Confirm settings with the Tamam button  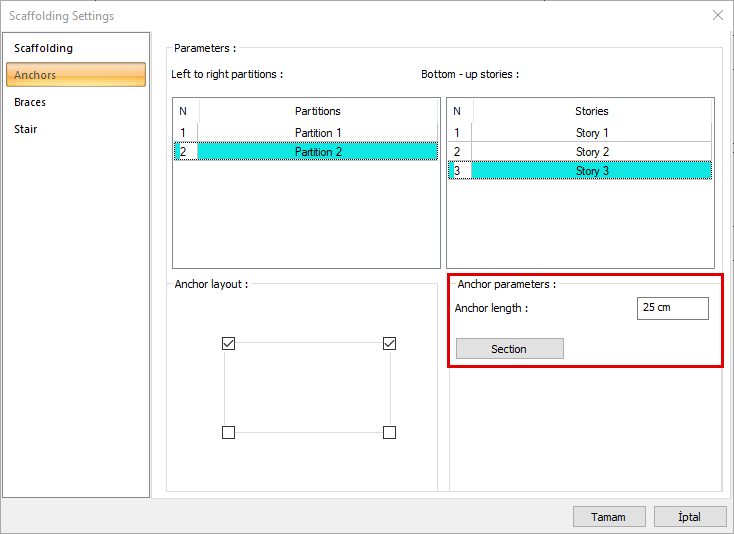click(x=608, y=517)
